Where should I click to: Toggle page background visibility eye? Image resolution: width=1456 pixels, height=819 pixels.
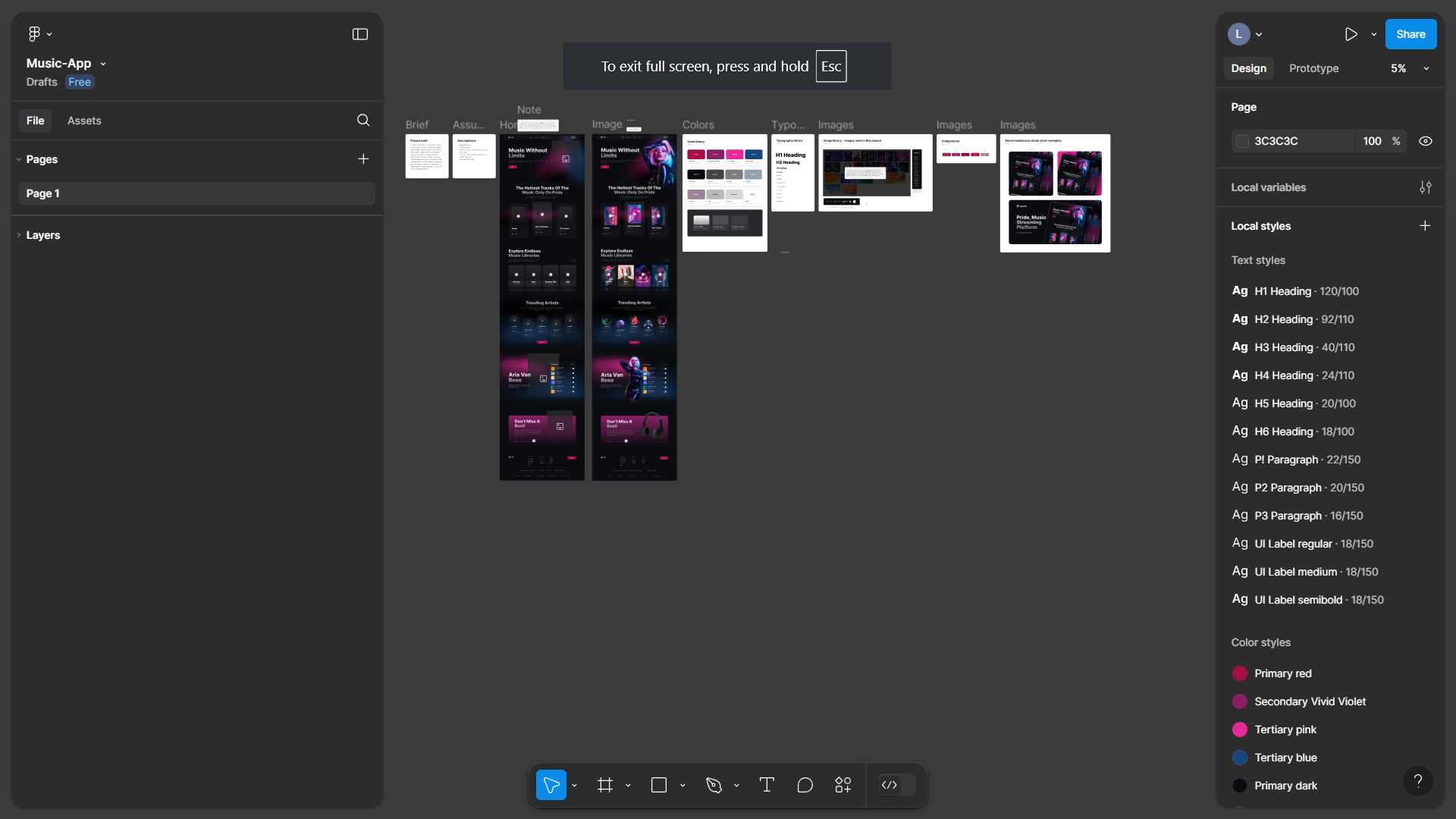[x=1426, y=141]
